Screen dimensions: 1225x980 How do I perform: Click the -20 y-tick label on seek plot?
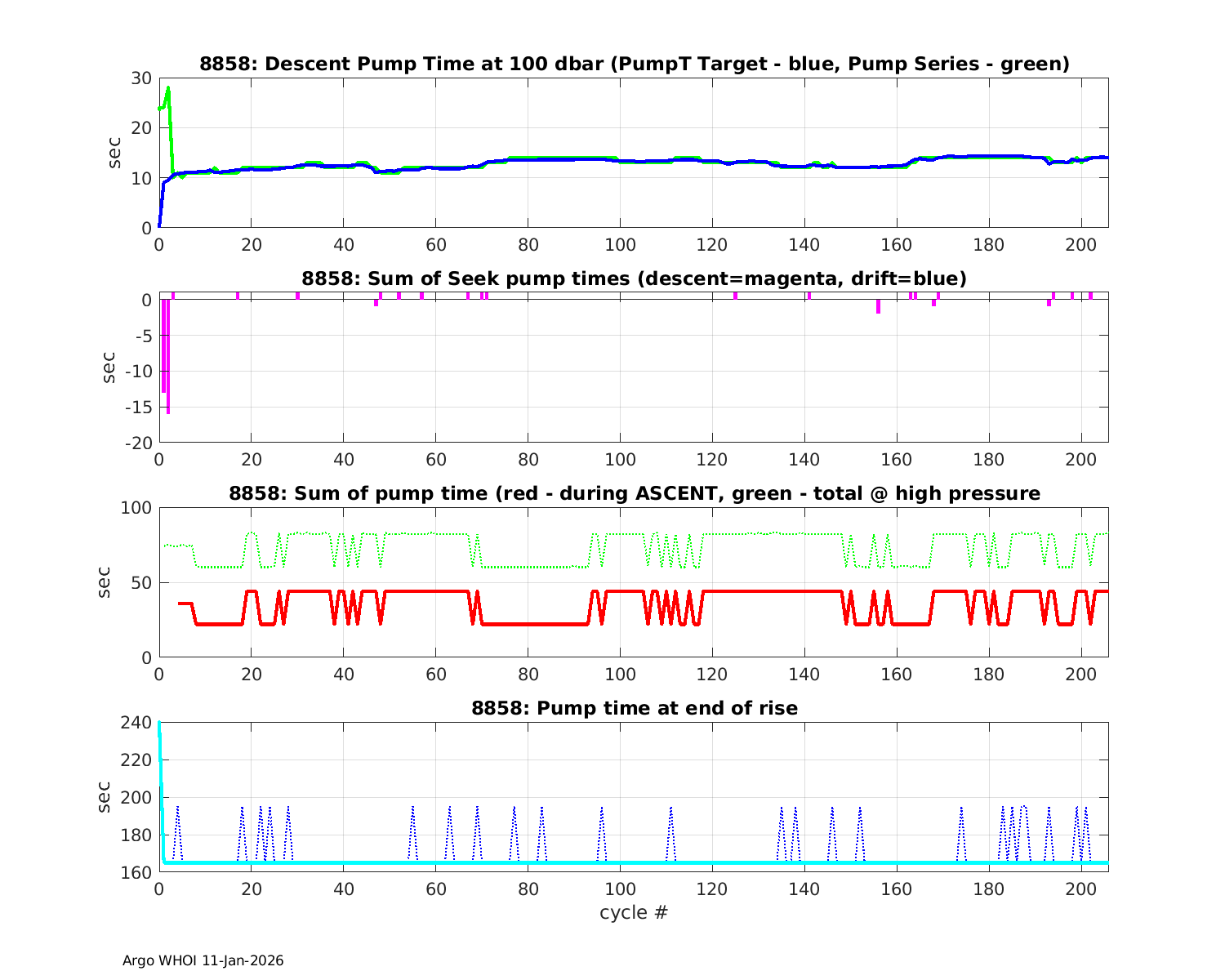click(138, 443)
